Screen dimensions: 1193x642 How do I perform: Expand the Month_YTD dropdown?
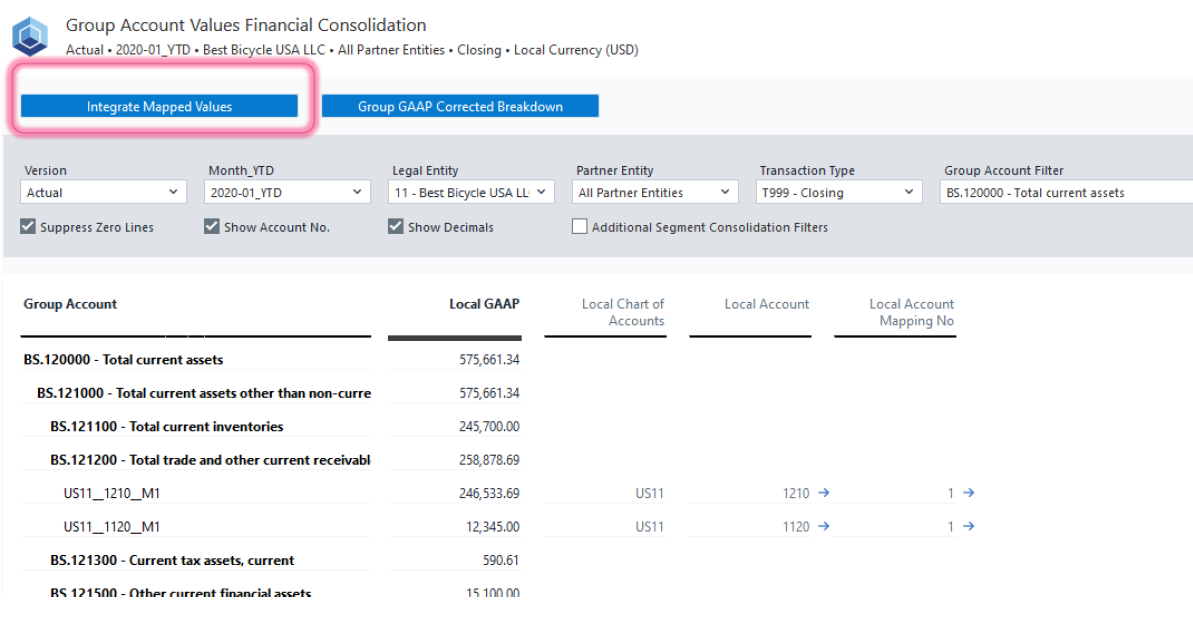coord(287,193)
